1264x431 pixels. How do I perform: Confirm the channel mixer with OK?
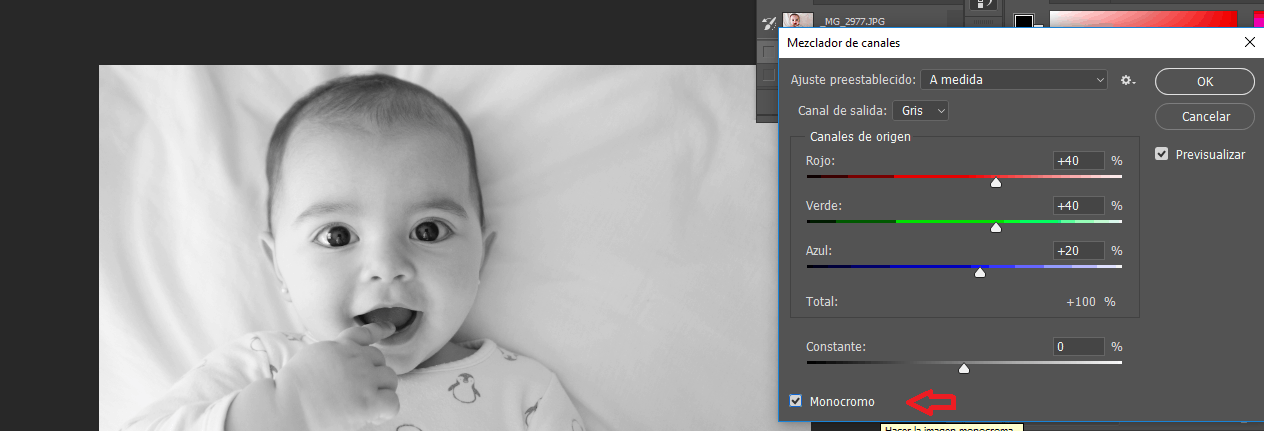tap(1204, 81)
